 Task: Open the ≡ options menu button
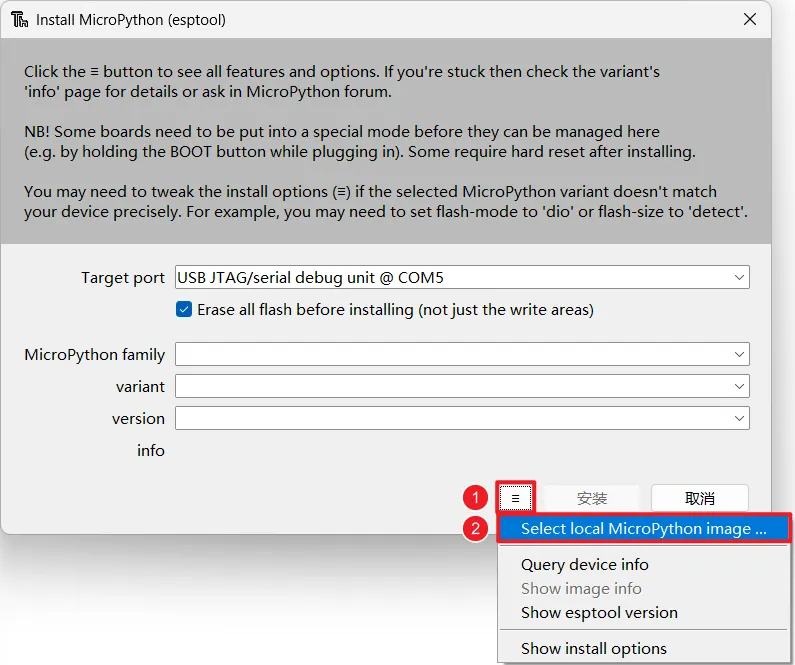(516, 498)
